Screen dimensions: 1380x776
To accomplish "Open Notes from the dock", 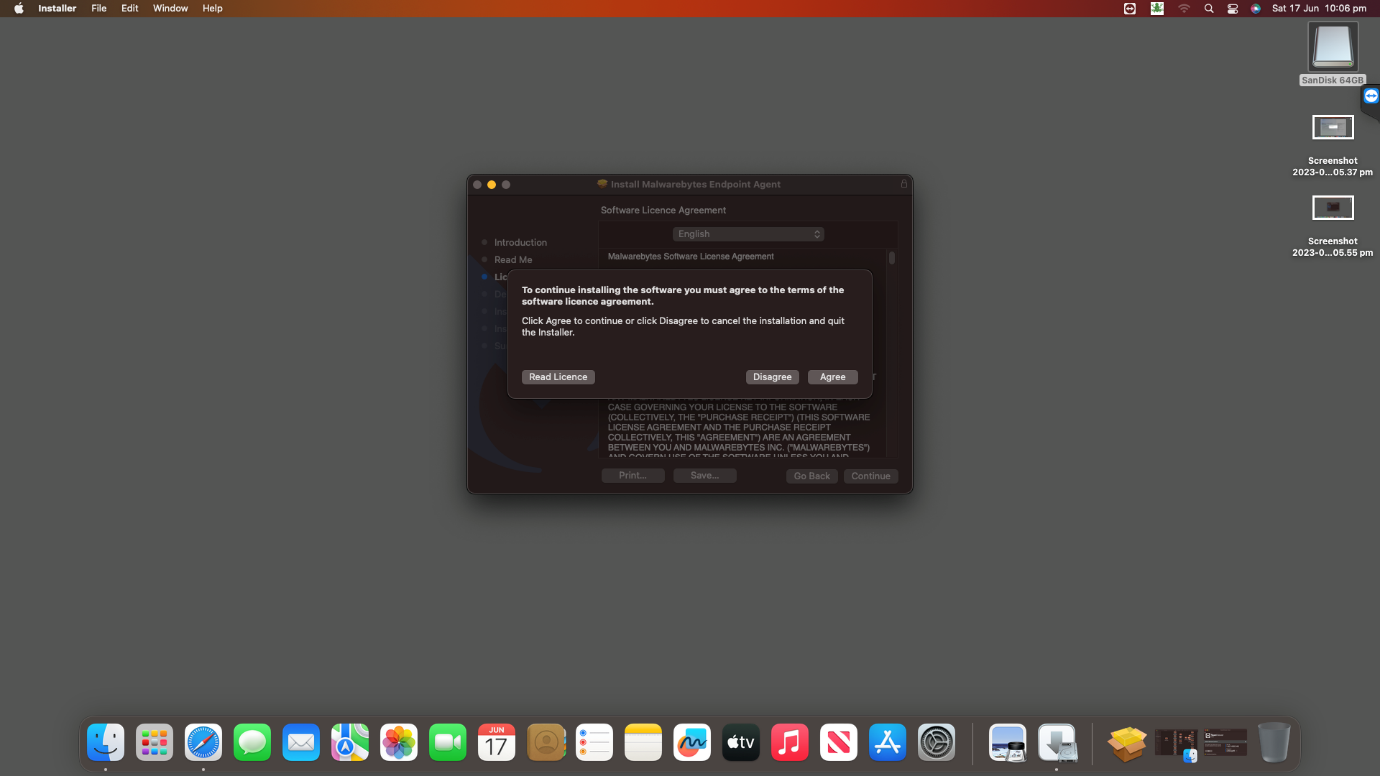I will (643, 742).
